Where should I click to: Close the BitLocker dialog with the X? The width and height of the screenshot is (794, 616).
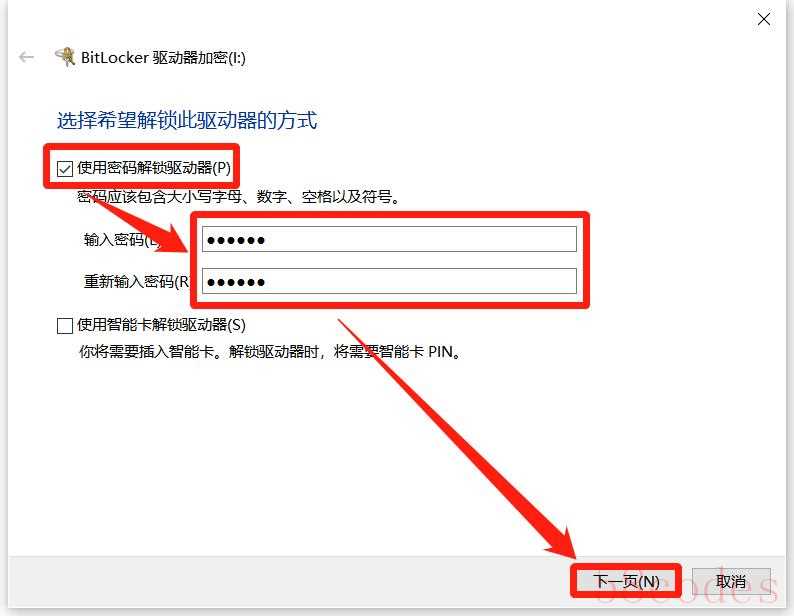click(x=764, y=19)
